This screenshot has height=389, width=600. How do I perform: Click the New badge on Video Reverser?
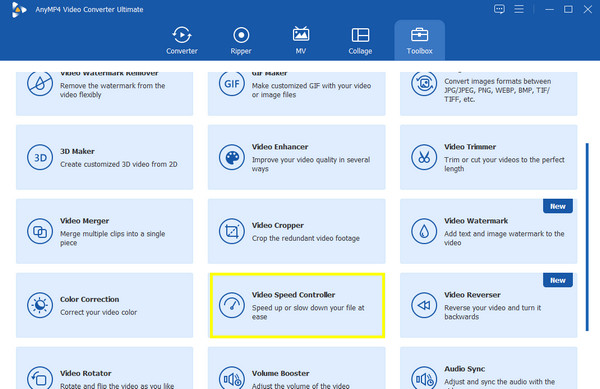point(558,280)
